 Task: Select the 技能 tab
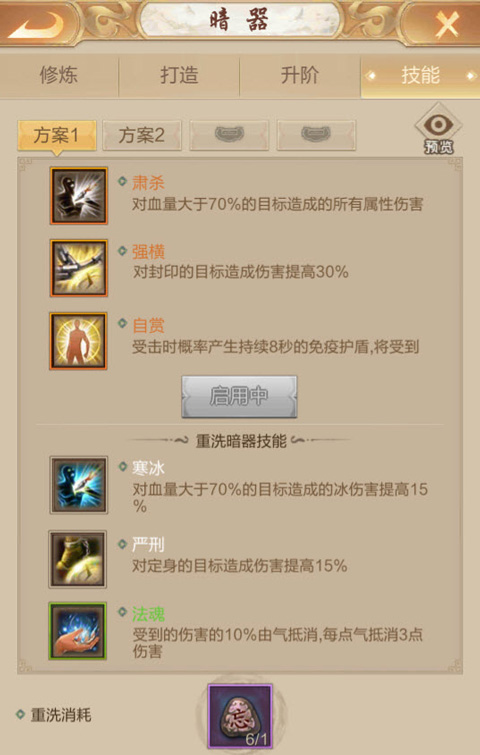(420, 76)
